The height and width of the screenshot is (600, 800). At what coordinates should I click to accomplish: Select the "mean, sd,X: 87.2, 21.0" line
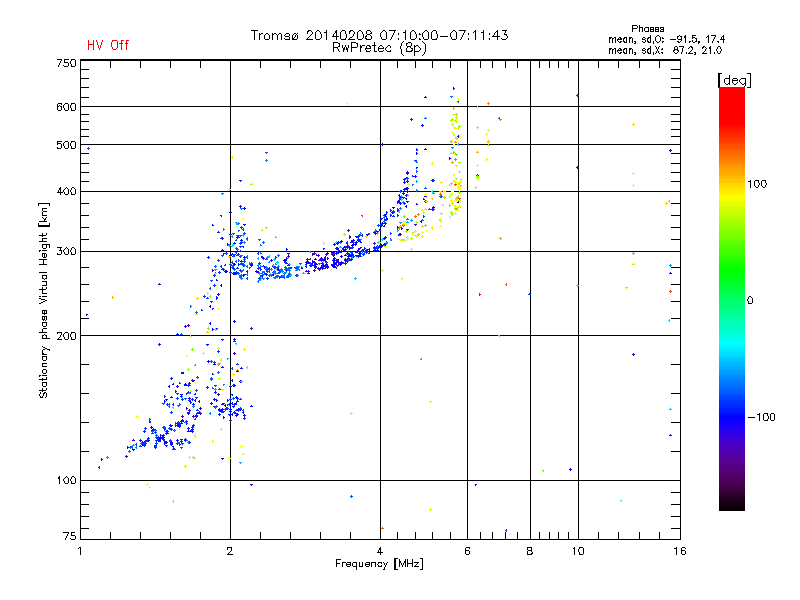click(x=665, y=50)
